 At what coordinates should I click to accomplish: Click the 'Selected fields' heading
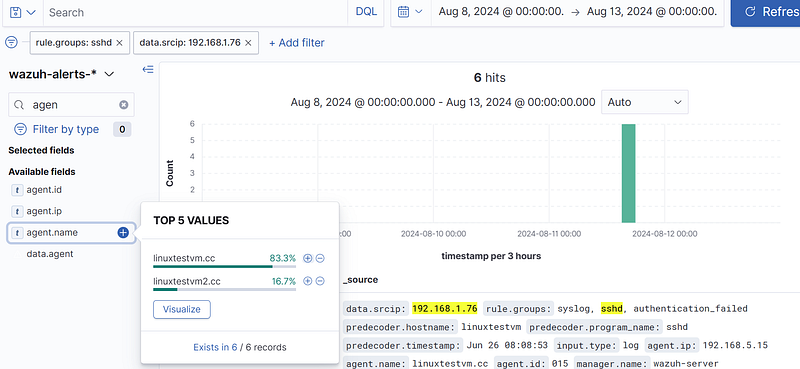coord(41,150)
